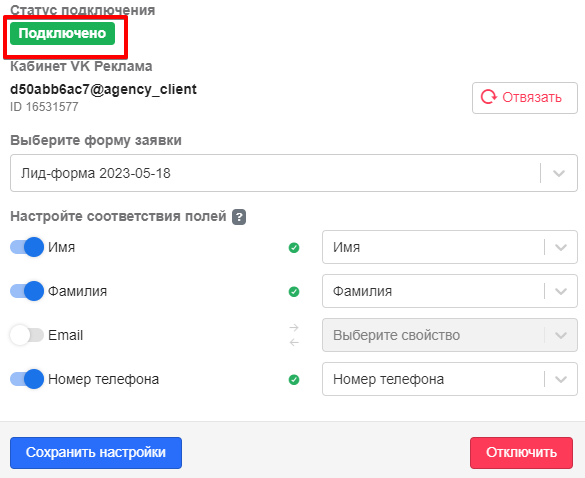This screenshot has width=585, height=478.
Task: Disable the Имя field toggle
Action: [27, 247]
